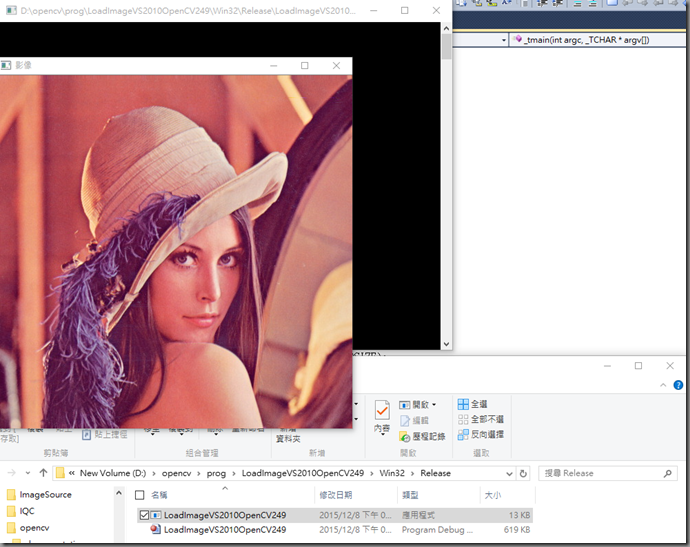Refresh the Release folder view
Screen dimensions: 690x547
coord(523,474)
